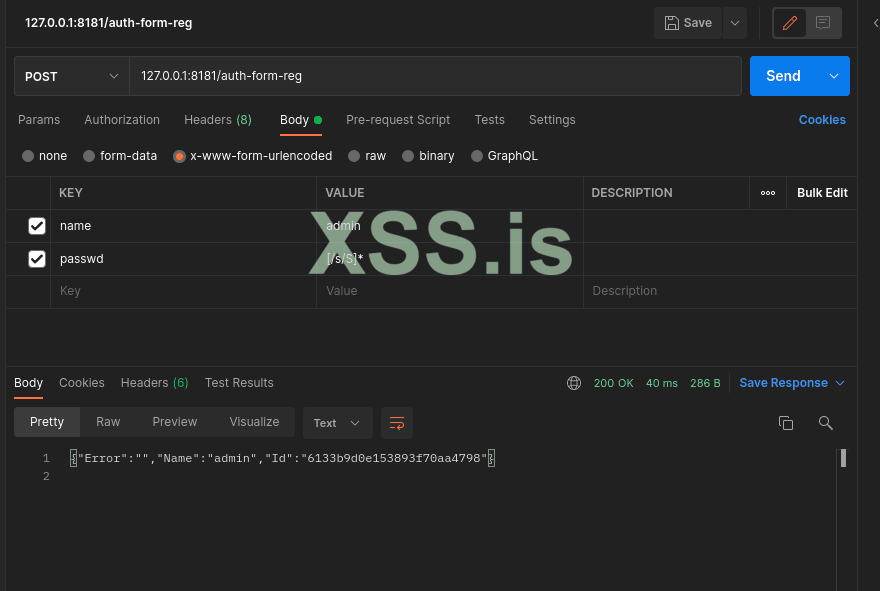Open the comments icon

click(x=823, y=23)
